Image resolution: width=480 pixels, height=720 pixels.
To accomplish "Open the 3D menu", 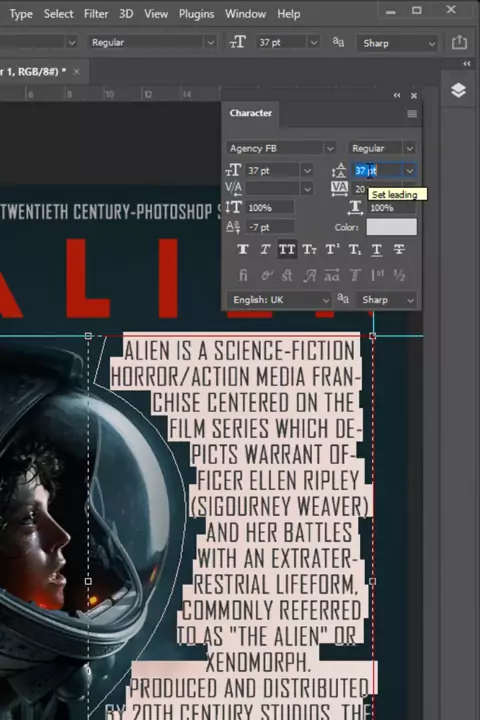I will click(x=126, y=14).
